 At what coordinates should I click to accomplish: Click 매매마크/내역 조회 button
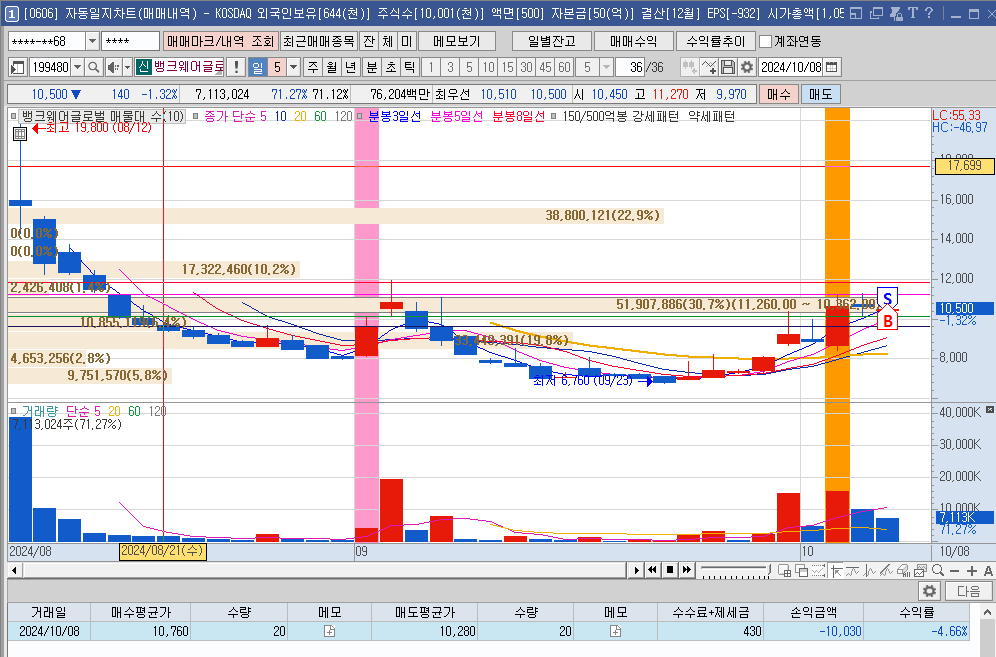pos(220,41)
